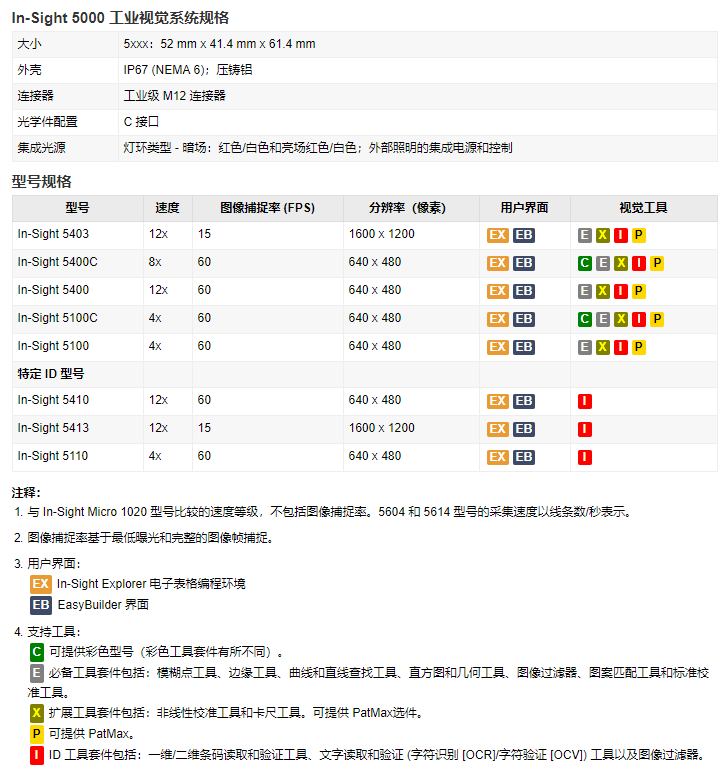
Task: Select the In-Sight 5413 model name
Action: 53,428
